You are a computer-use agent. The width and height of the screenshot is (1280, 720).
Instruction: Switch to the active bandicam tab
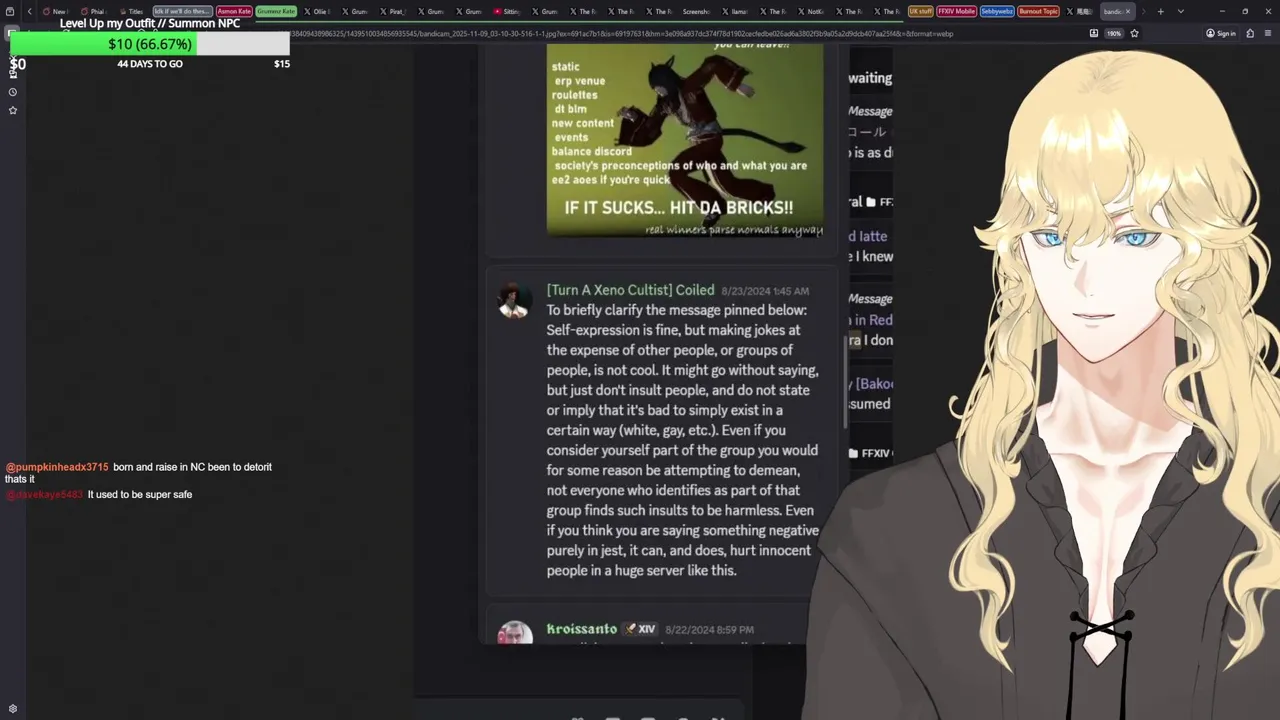point(1112,11)
